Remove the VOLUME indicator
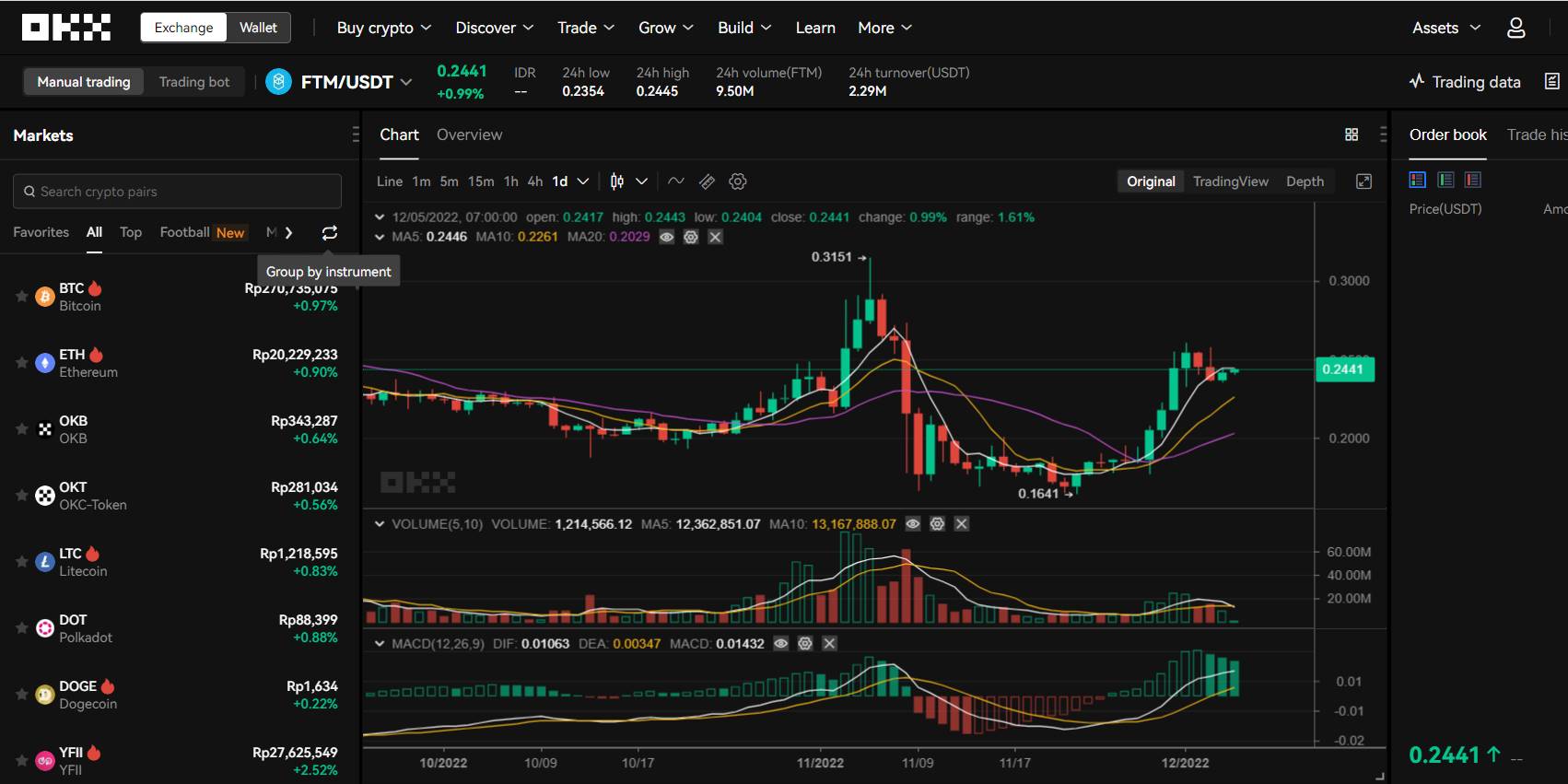1568x784 pixels. click(961, 524)
